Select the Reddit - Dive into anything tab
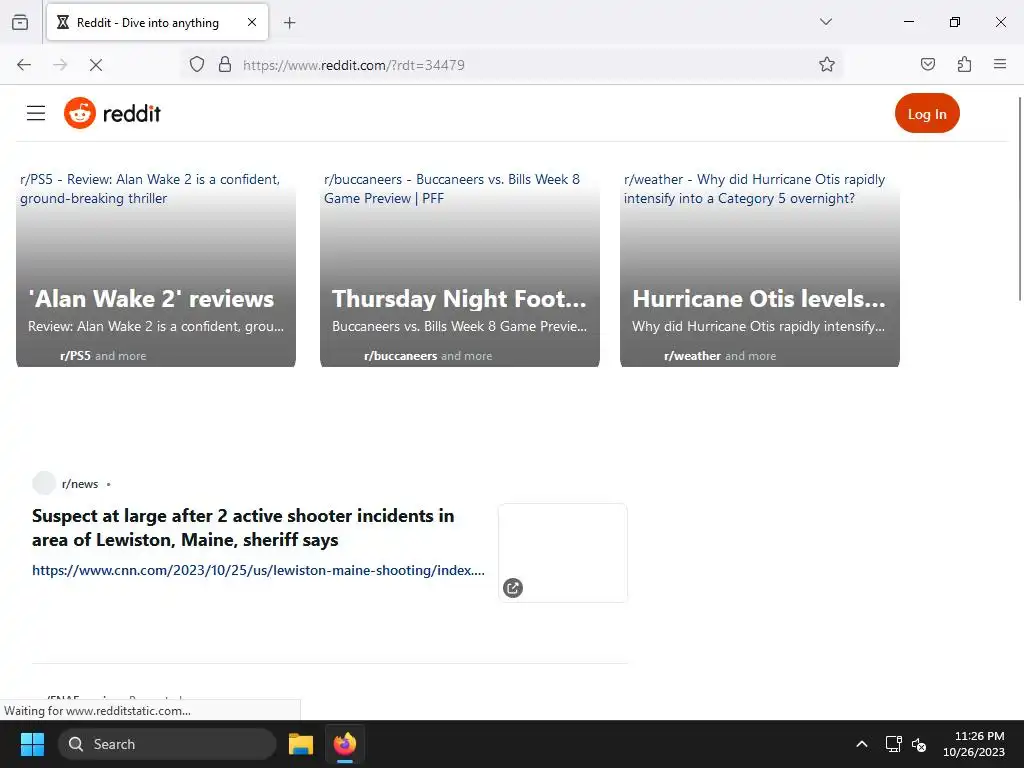This screenshot has width=1024, height=768. (x=157, y=22)
